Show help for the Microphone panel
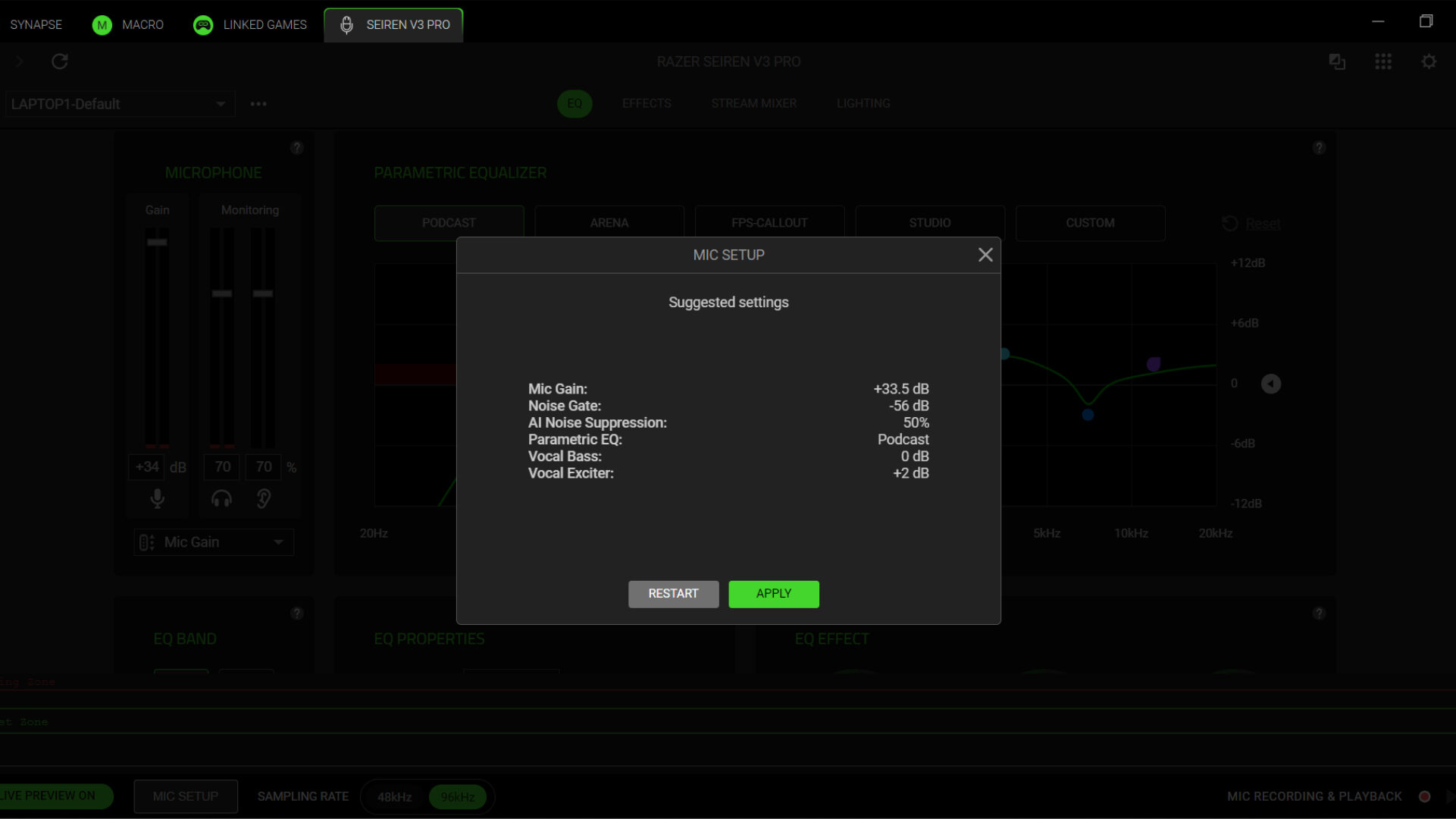The image size is (1456, 819). pyautogui.click(x=297, y=148)
